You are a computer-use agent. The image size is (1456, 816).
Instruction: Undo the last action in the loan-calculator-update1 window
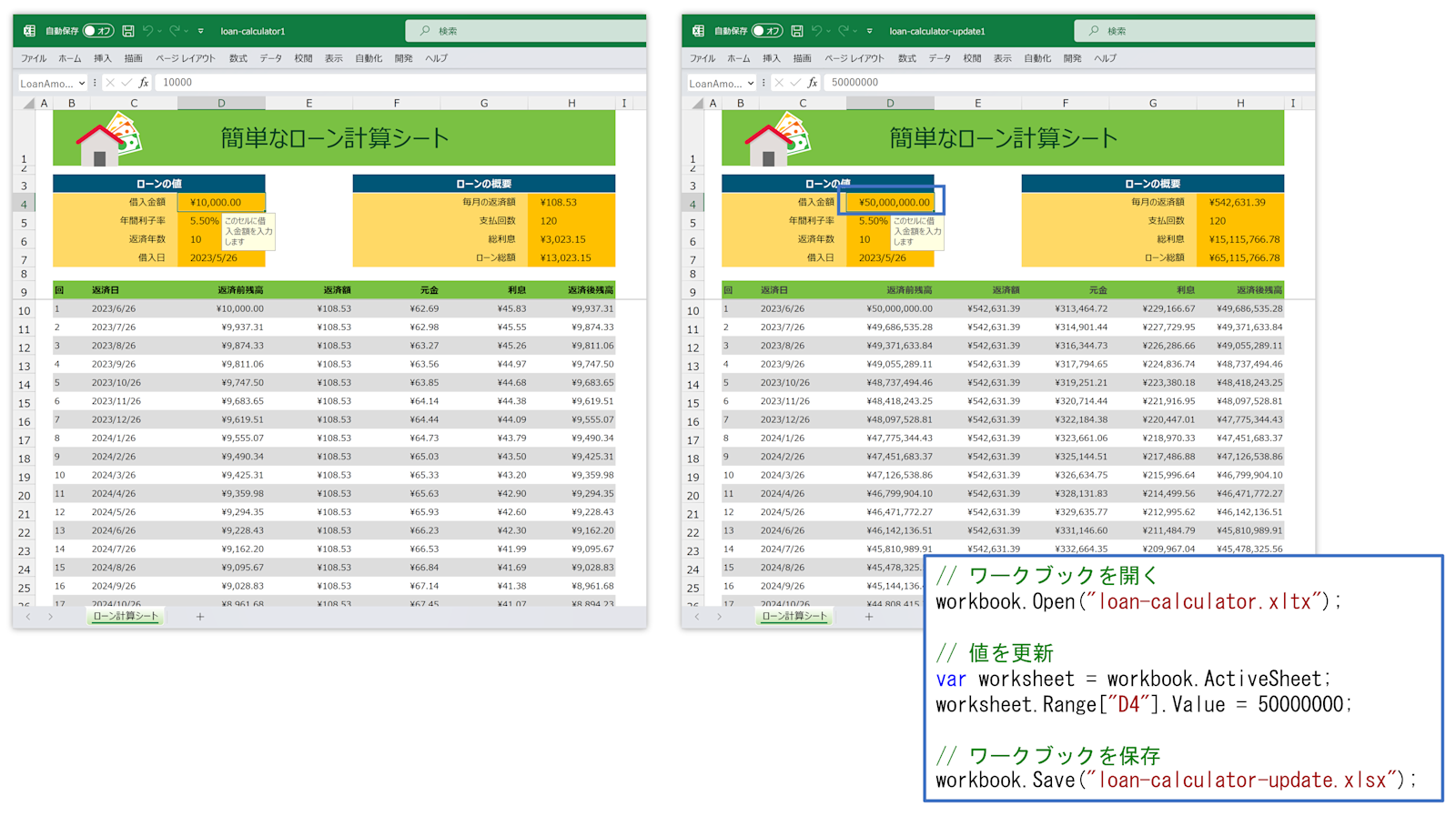tap(817, 31)
